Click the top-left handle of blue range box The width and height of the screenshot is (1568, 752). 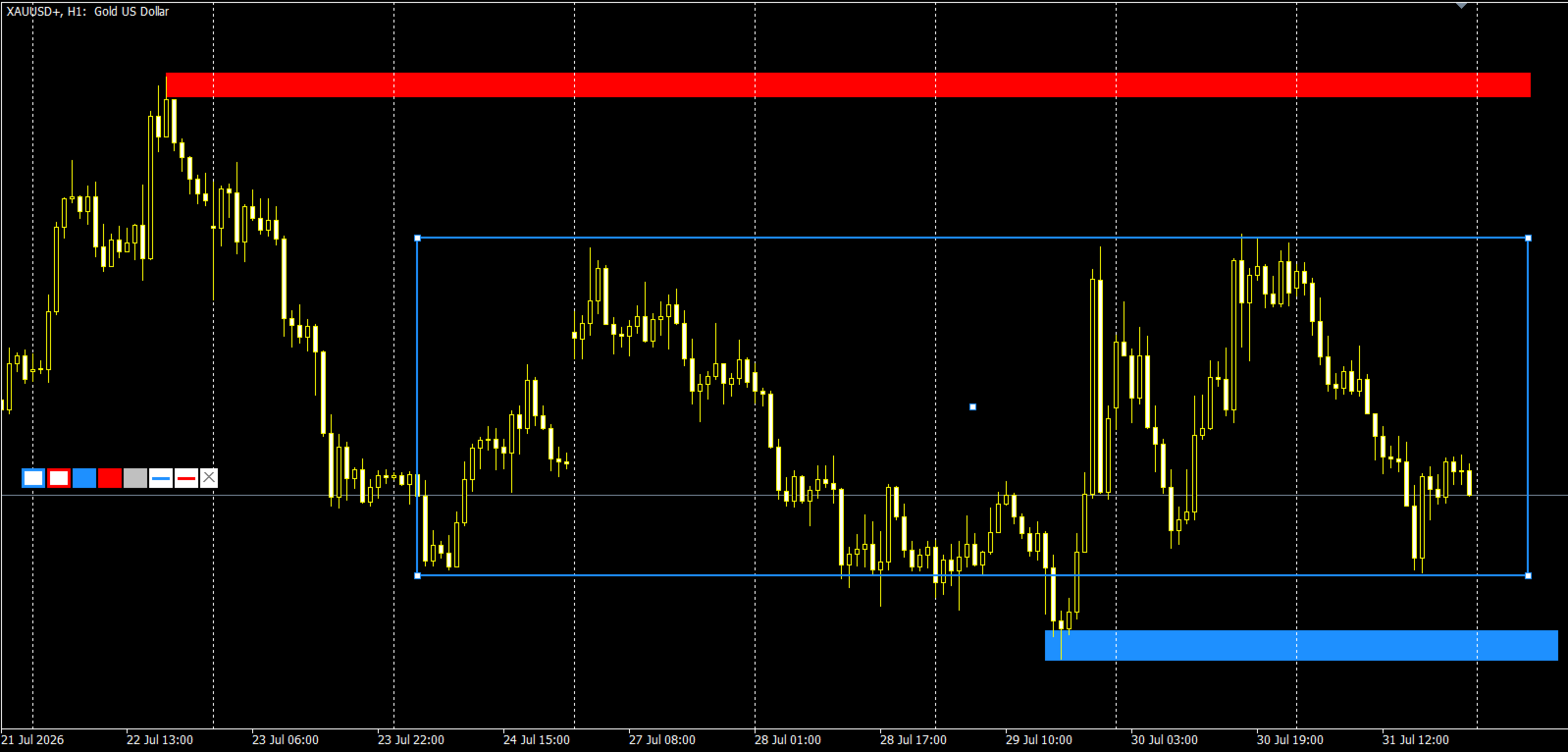(x=417, y=238)
